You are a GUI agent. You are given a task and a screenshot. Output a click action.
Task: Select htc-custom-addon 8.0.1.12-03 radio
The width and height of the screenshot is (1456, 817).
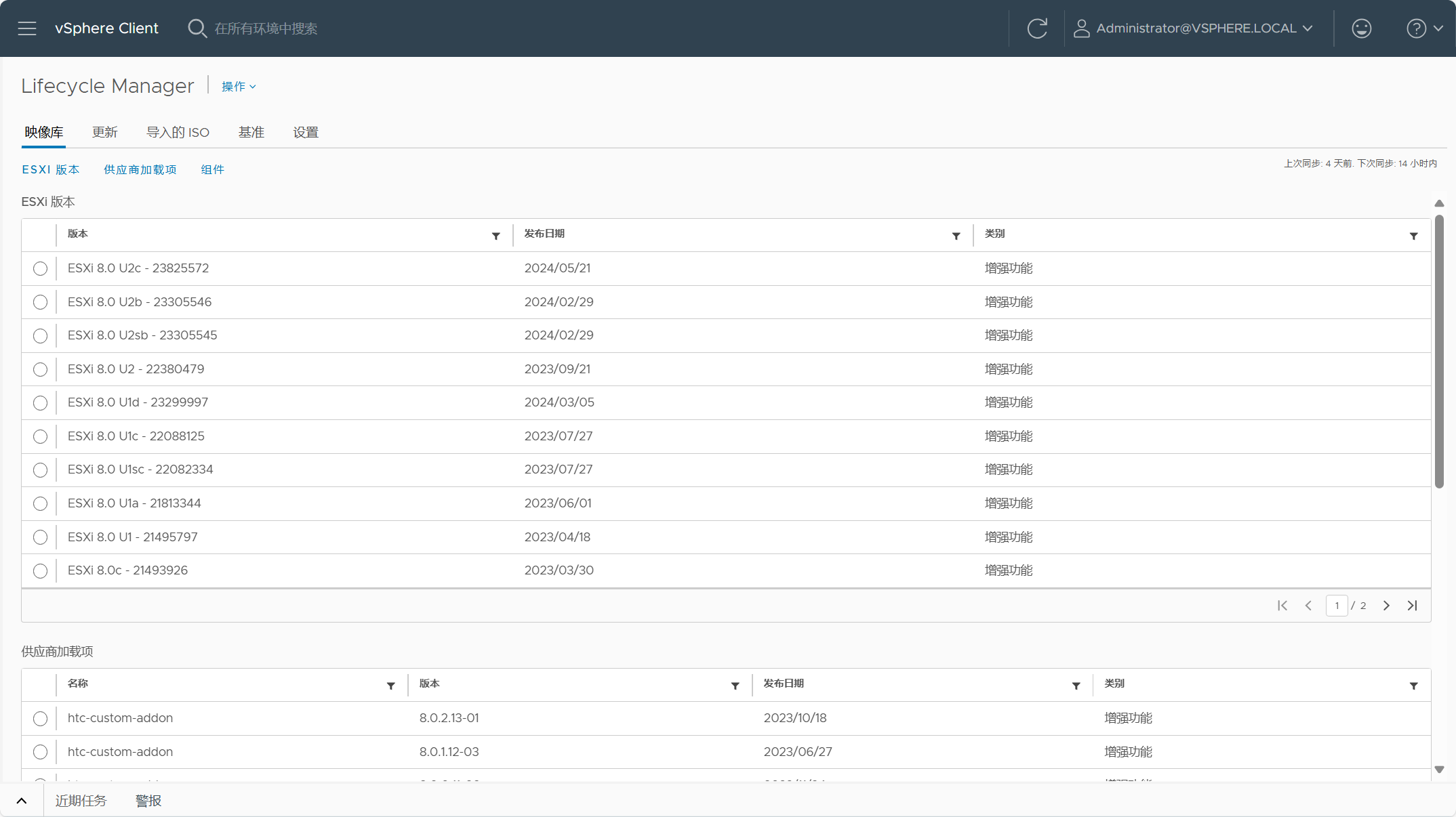tap(40, 752)
